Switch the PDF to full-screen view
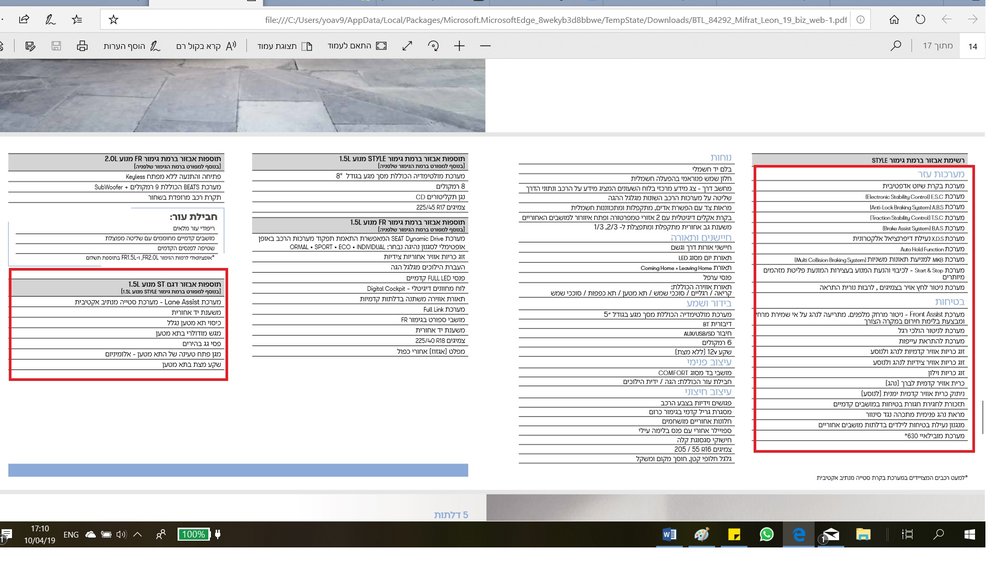The width and height of the screenshot is (1000, 562). [x=407, y=46]
